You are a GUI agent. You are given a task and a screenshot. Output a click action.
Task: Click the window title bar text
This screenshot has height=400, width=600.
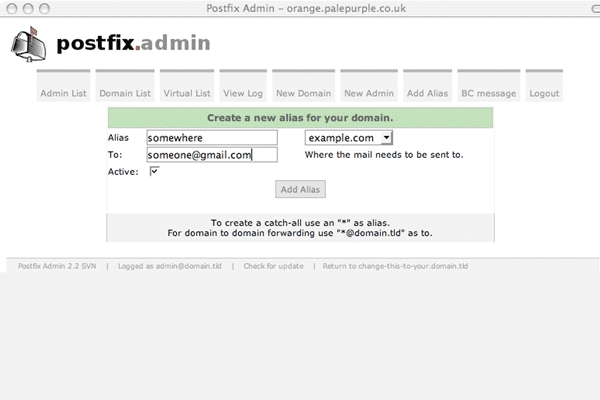[300, 8]
